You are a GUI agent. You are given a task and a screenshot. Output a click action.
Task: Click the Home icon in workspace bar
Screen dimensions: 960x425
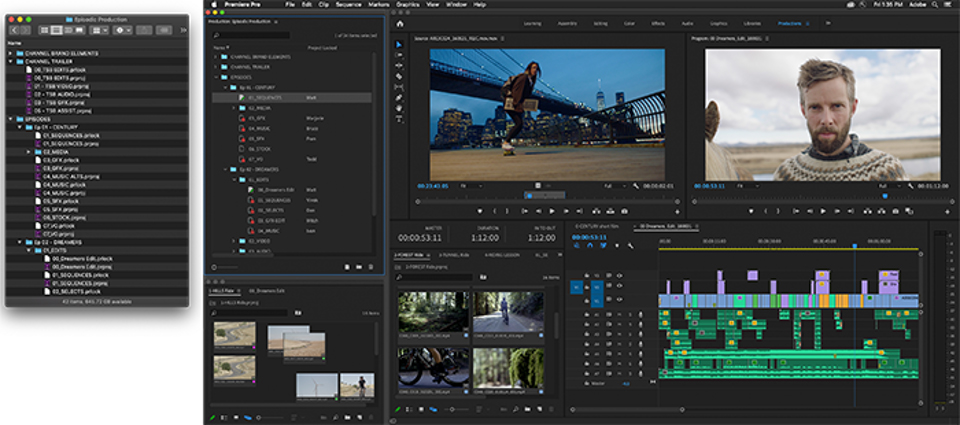pyautogui.click(x=400, y=23)
